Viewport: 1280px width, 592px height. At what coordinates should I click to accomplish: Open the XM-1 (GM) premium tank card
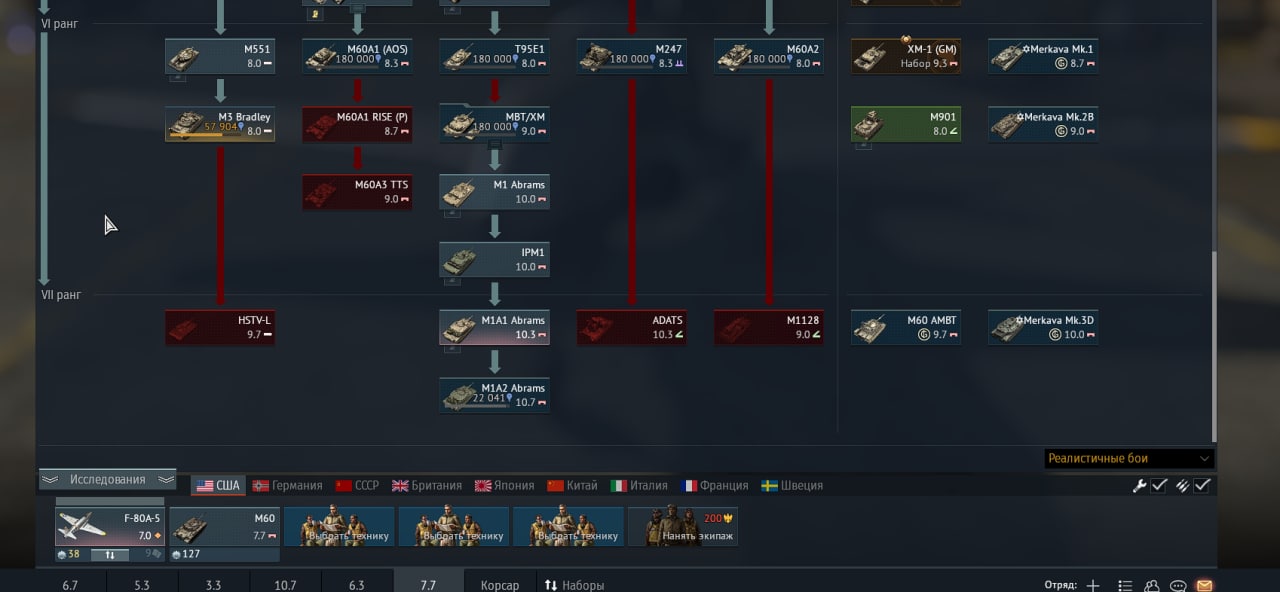click(906, 55)
